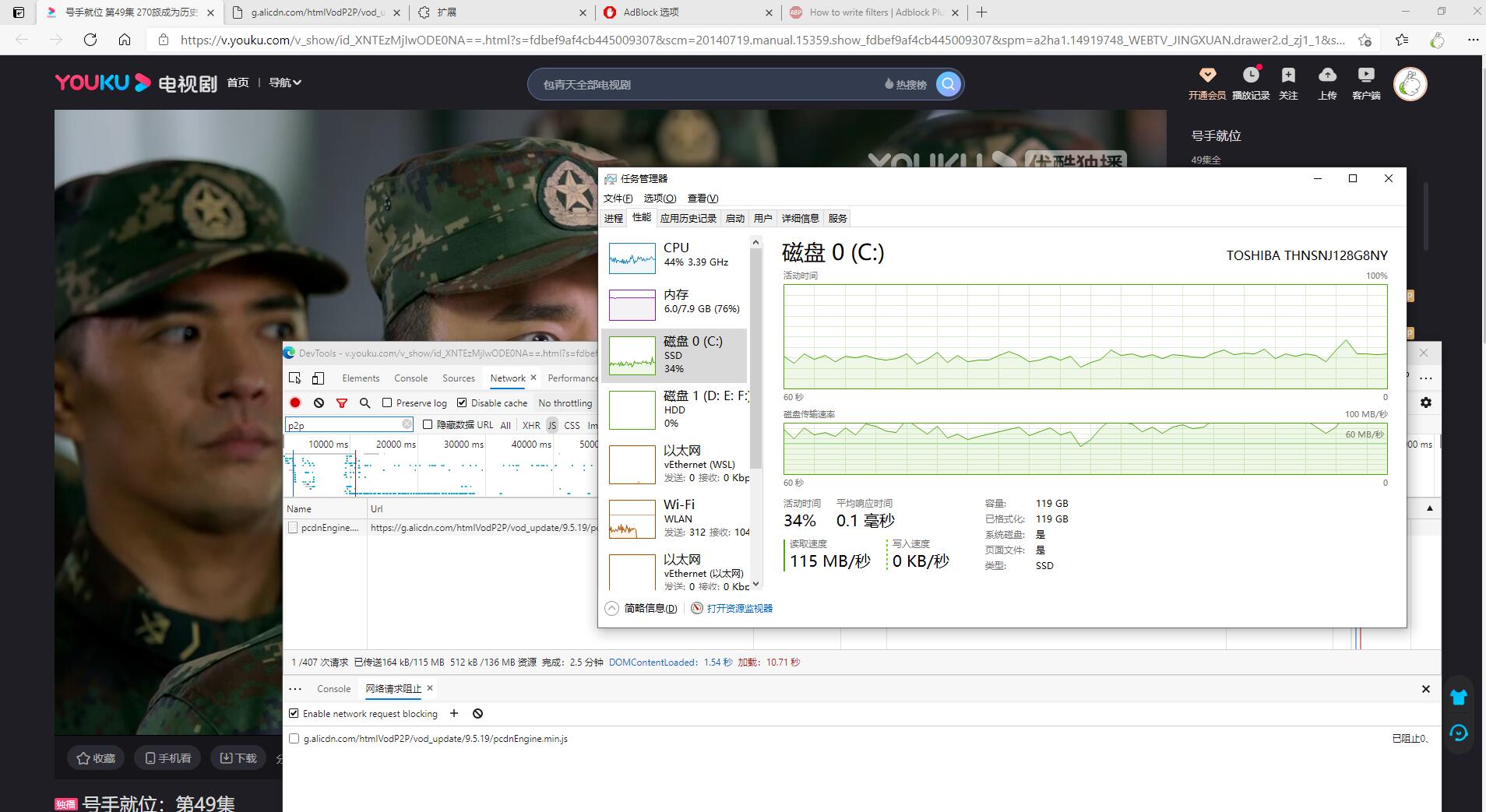This screenshot has width=1486, height=812.
Task: Uncheck the Disable cache checkbox
Action: pos(462,402)
